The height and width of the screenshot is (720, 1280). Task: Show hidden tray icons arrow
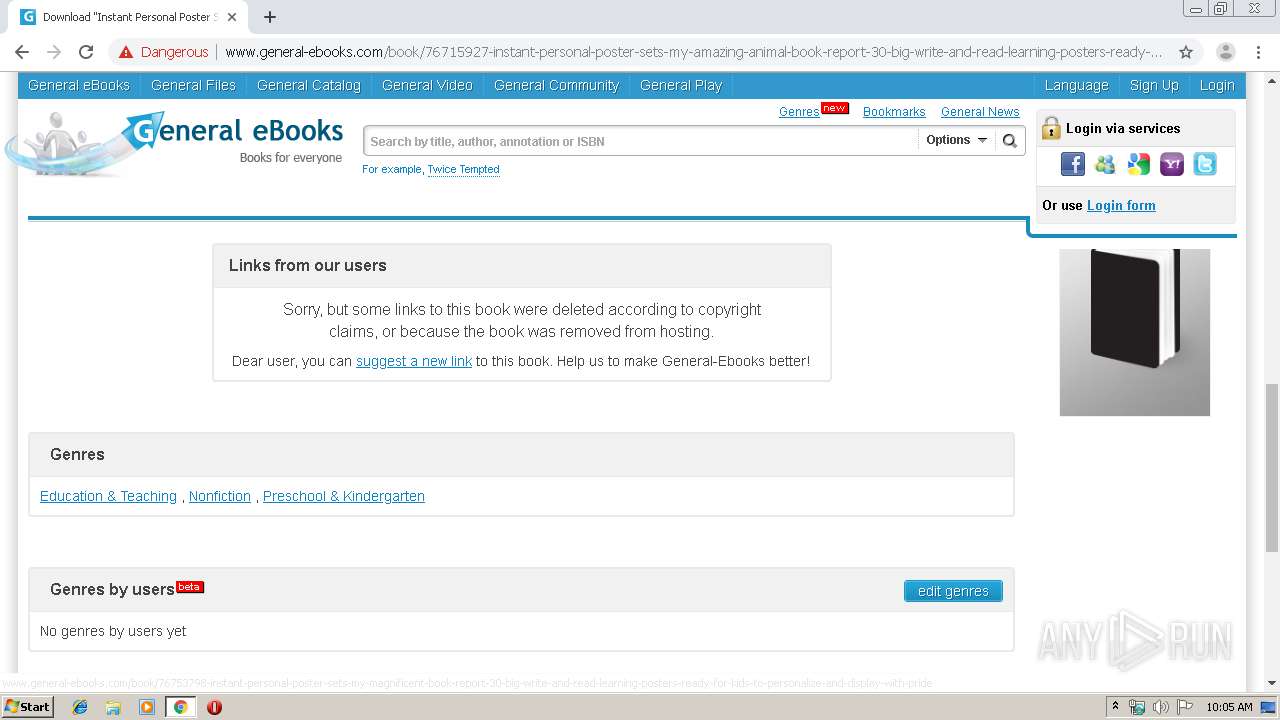click(x=1115, y=707)
